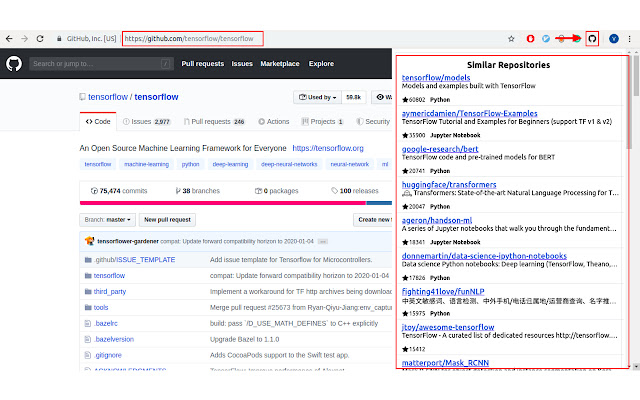640x400 pixels.
Task: Click the Watch button with eye icon
Action: coord(382,97)
